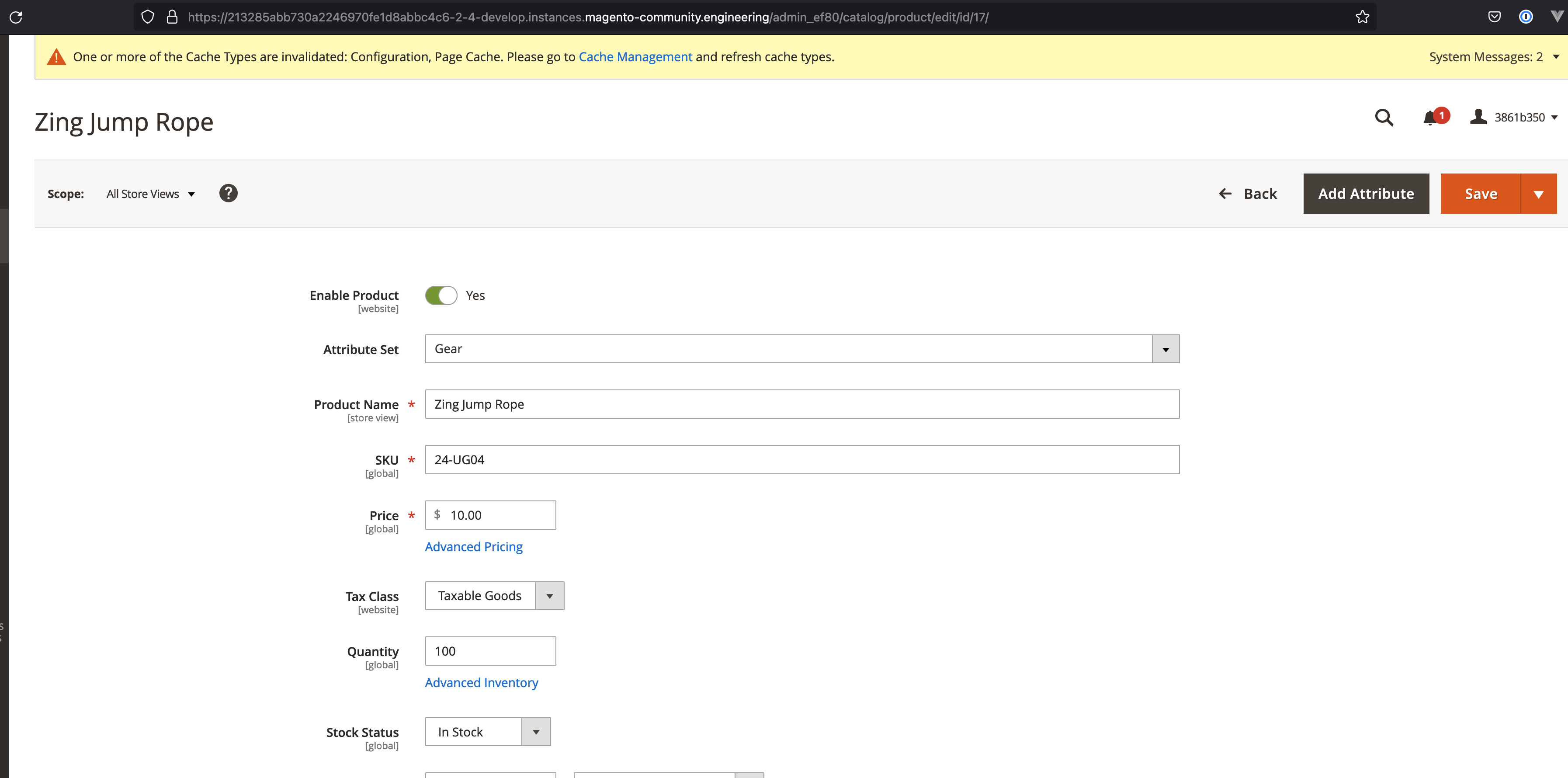This screenshot has height=778, width=1568.
Task: Click the Pocket save icon
Action: coord(1494,17)
